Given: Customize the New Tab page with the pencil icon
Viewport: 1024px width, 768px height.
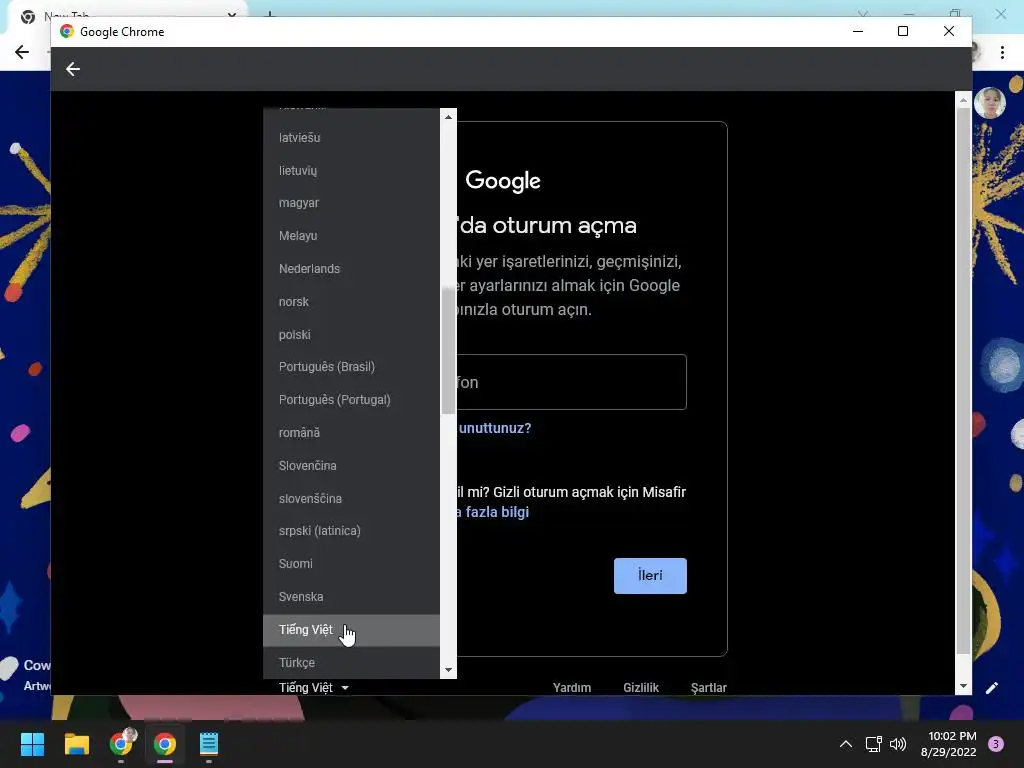Looking at the screenshot, I should click(992, 688).
